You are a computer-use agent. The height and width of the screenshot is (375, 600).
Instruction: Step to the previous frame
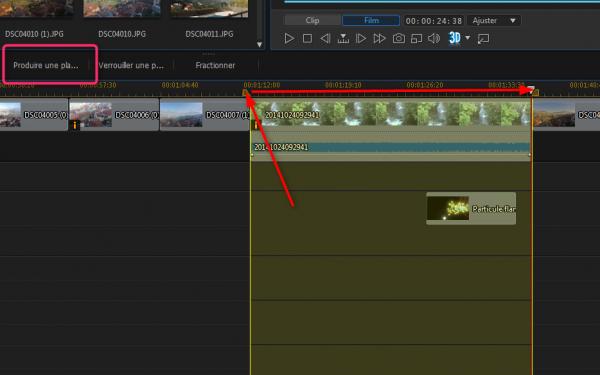tap(325, 38)
